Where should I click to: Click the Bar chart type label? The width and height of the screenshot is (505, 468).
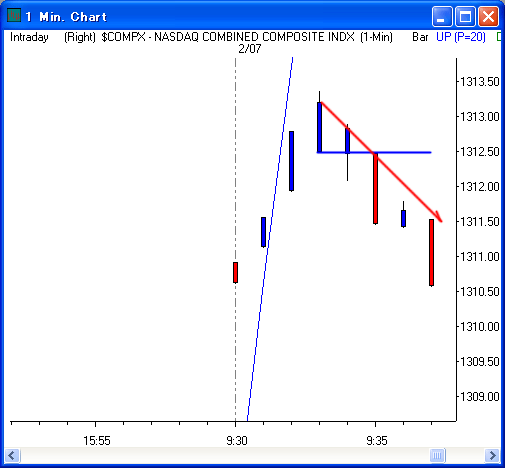420,37
